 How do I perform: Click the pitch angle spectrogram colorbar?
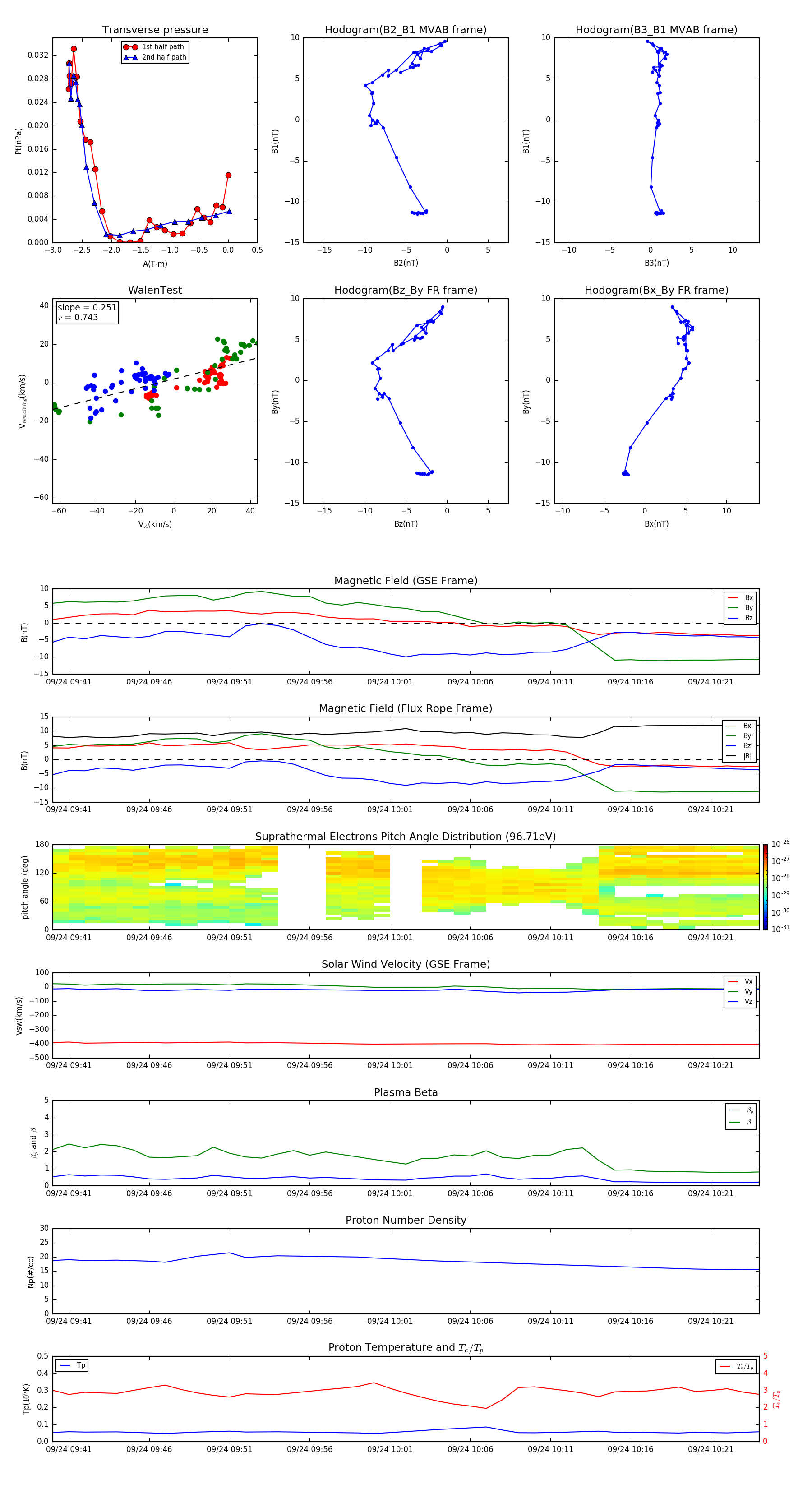point(765,887)
